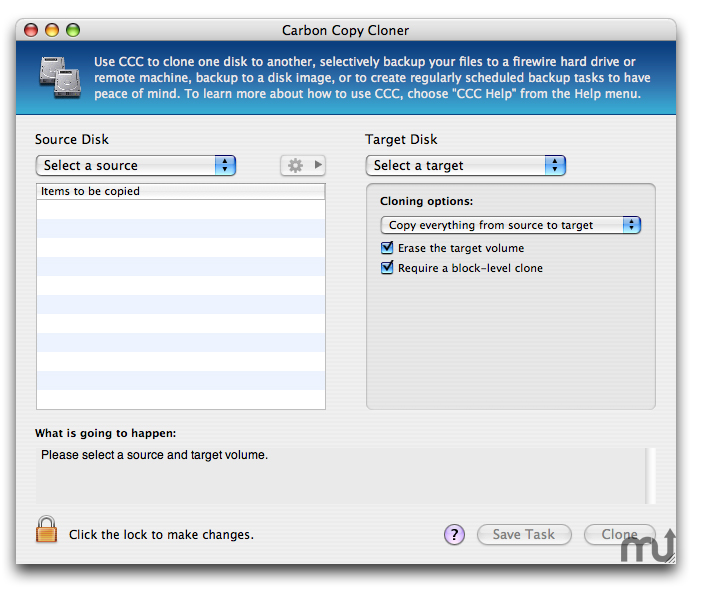Click the padlock icon to unlock changes

pyautogui.click(x=47, y=529)
